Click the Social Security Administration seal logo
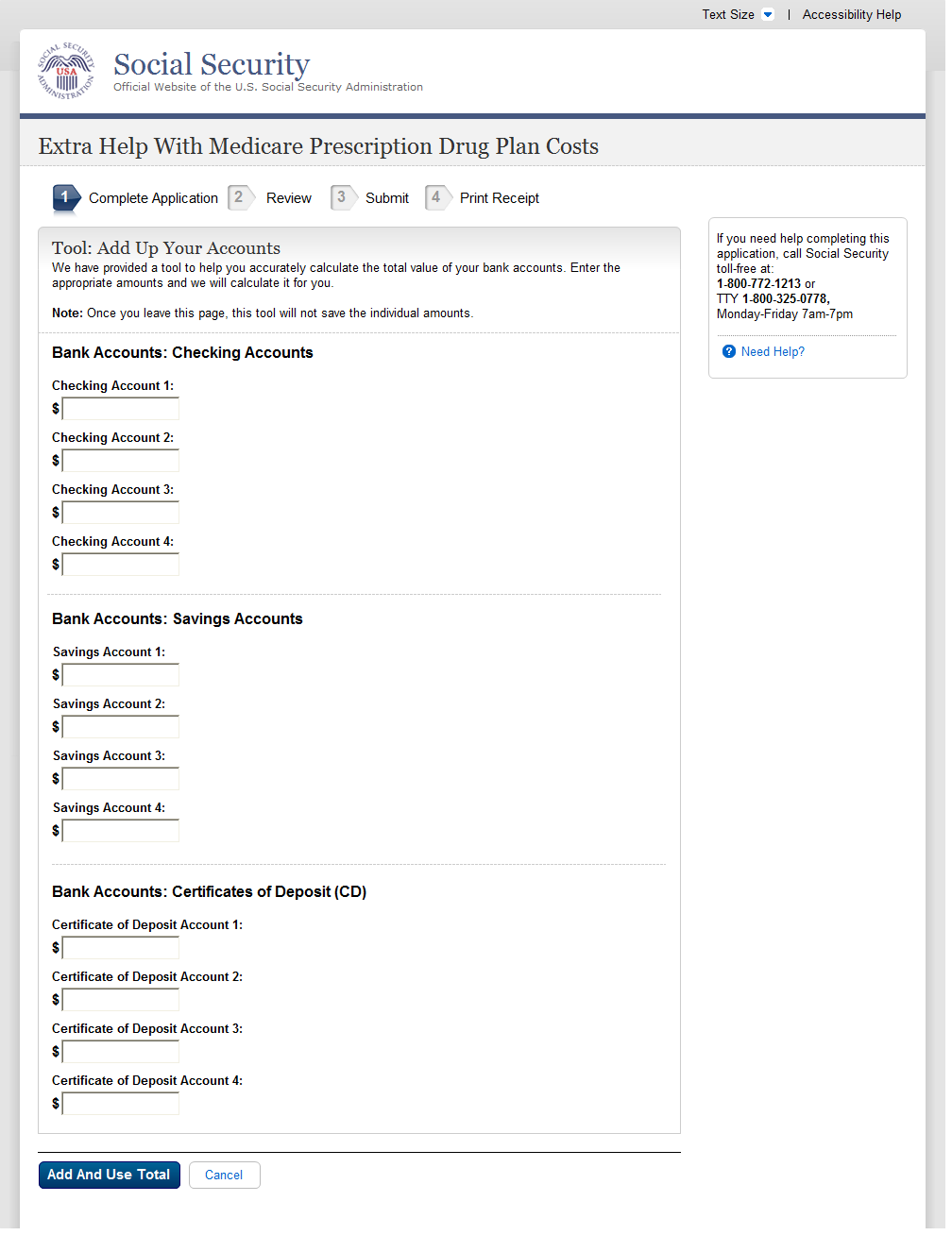The image size is (952, 1235). (66, 71)
